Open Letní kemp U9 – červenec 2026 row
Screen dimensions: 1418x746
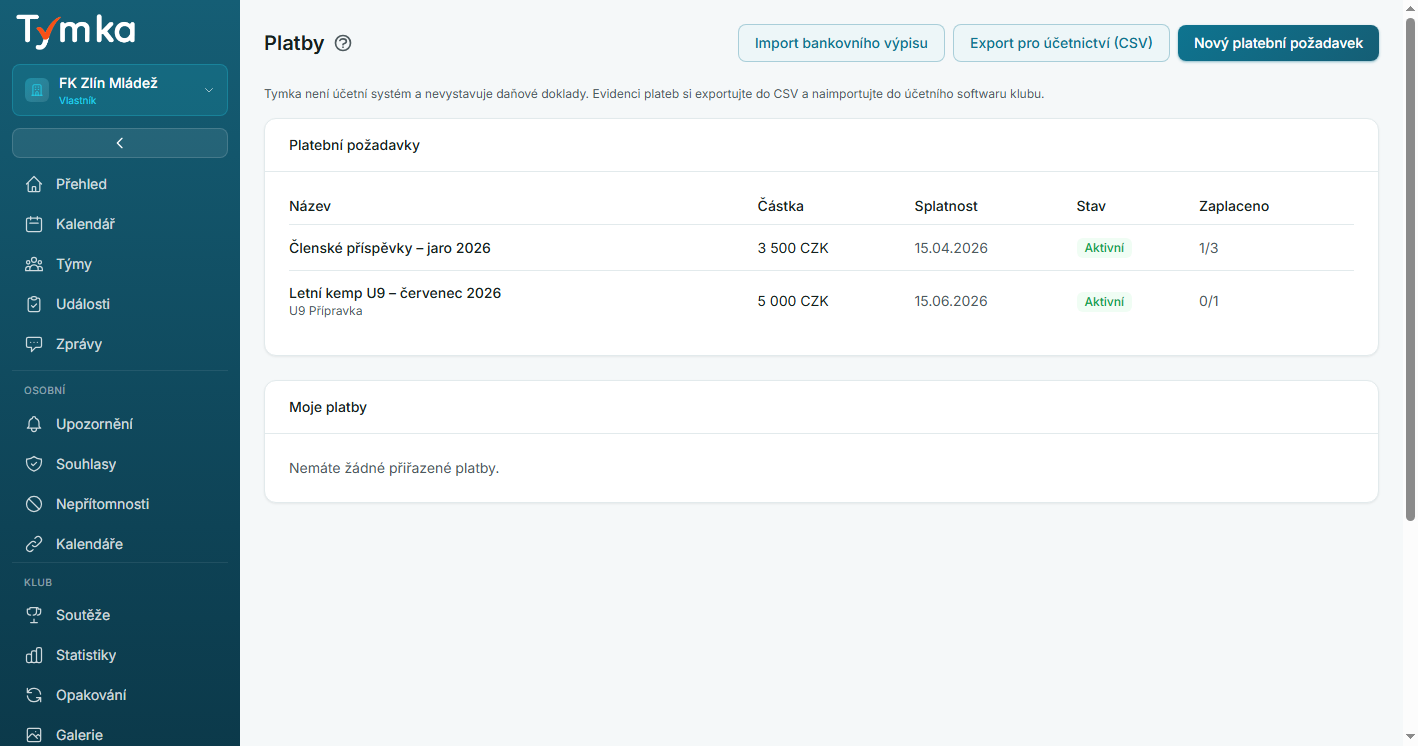(x=821, y=301)
